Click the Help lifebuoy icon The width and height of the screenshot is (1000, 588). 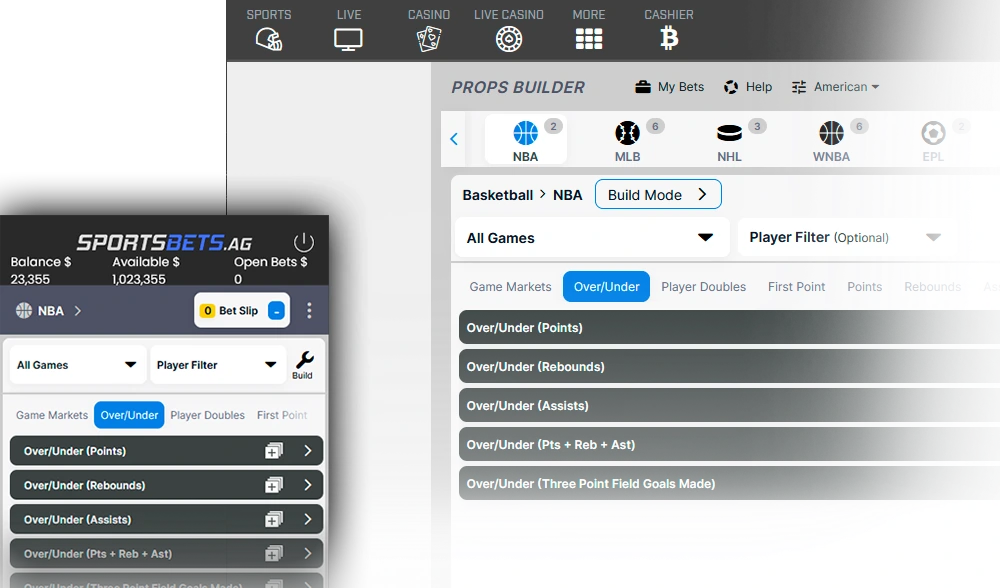tap(731, 87)
